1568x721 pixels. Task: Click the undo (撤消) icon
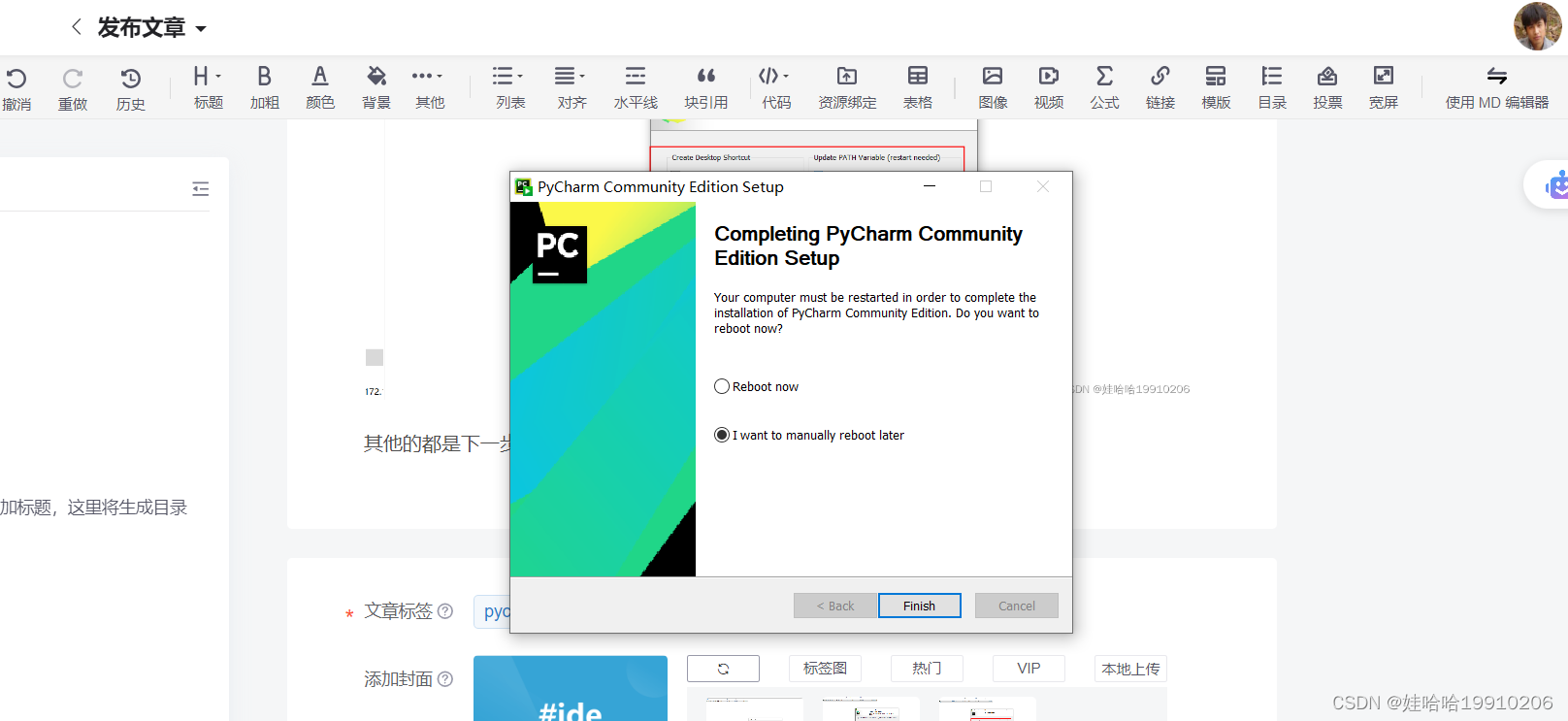[16, 78]
